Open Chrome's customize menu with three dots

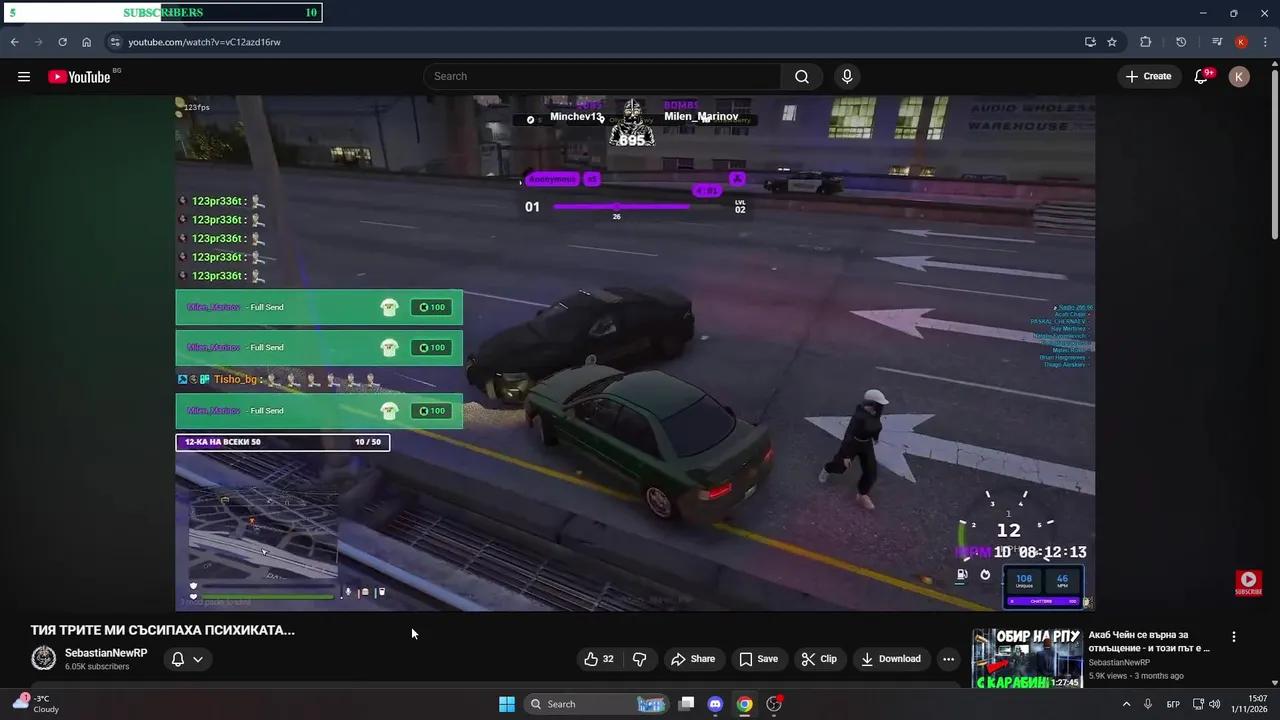[x=1263, y=42]
